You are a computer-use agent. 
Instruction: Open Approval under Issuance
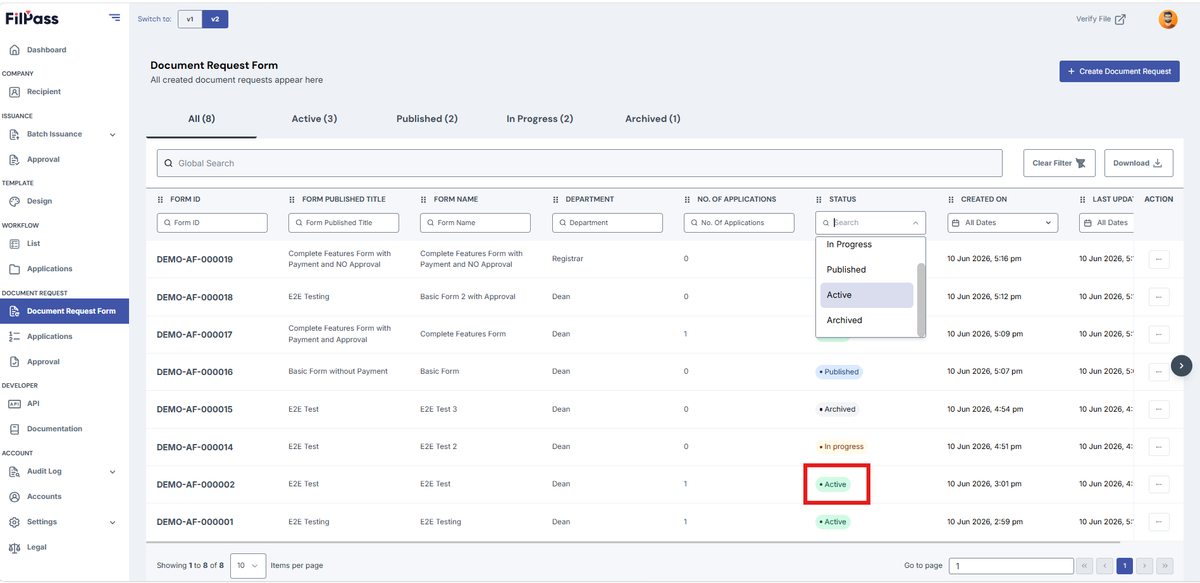pos(43,159)
